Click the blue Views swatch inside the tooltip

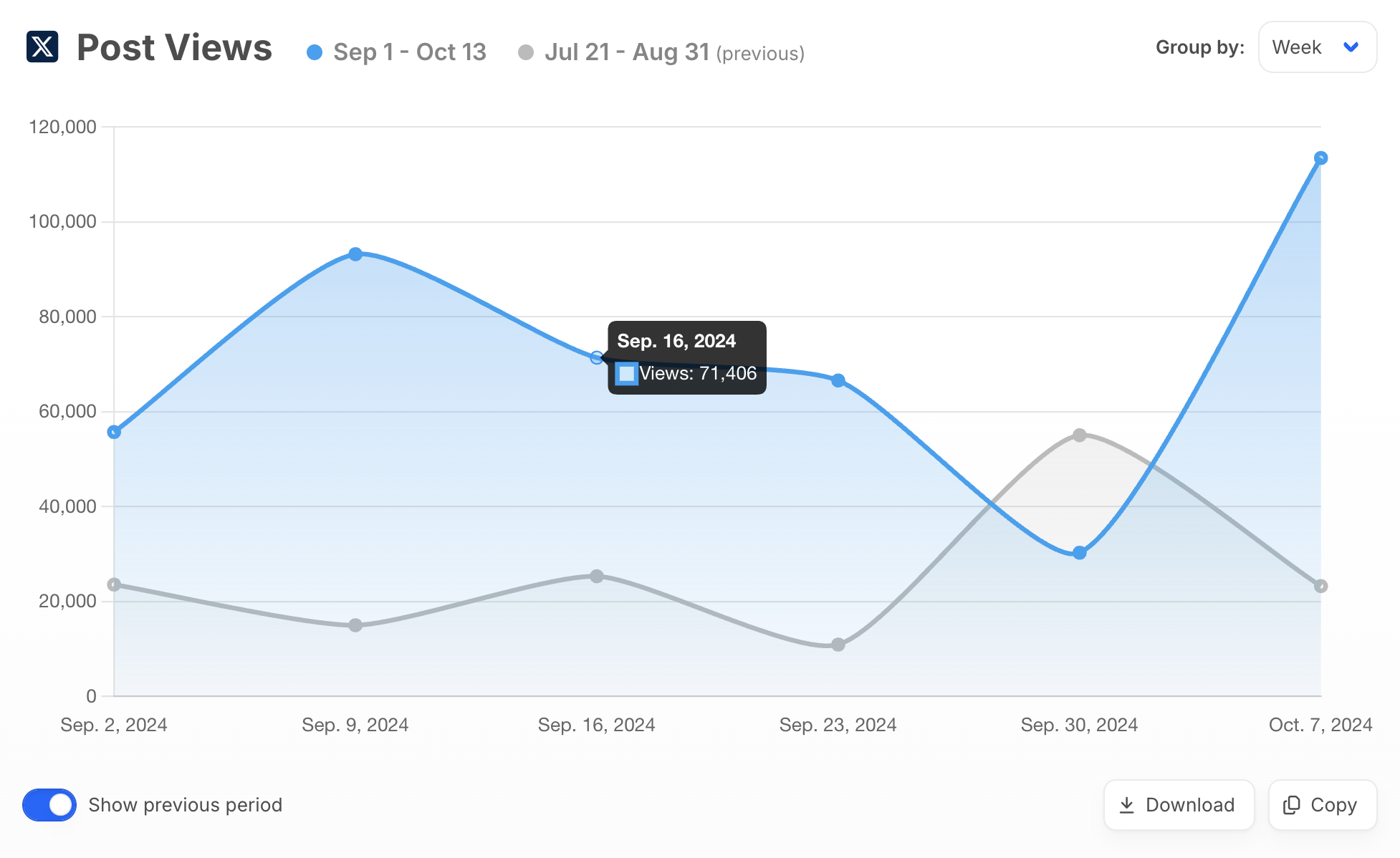click(627, 373)
